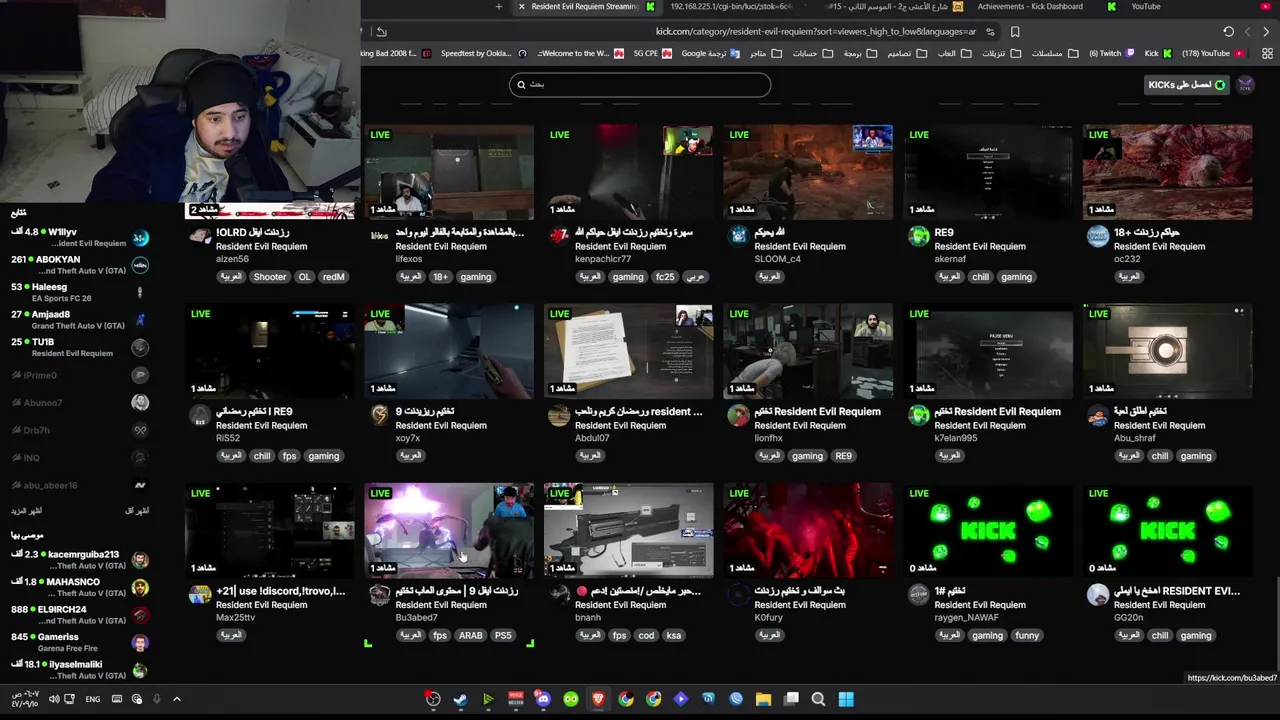Click channel name k7elan995

click(956, 438)
